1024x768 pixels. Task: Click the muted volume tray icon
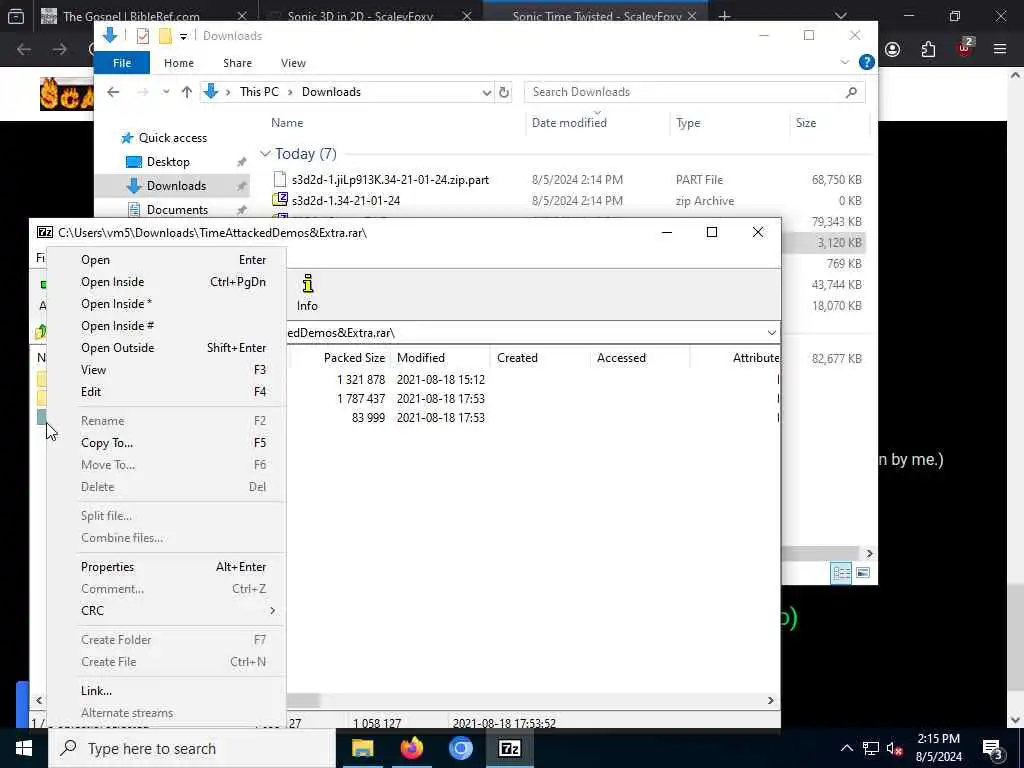(x=894, y=748)
